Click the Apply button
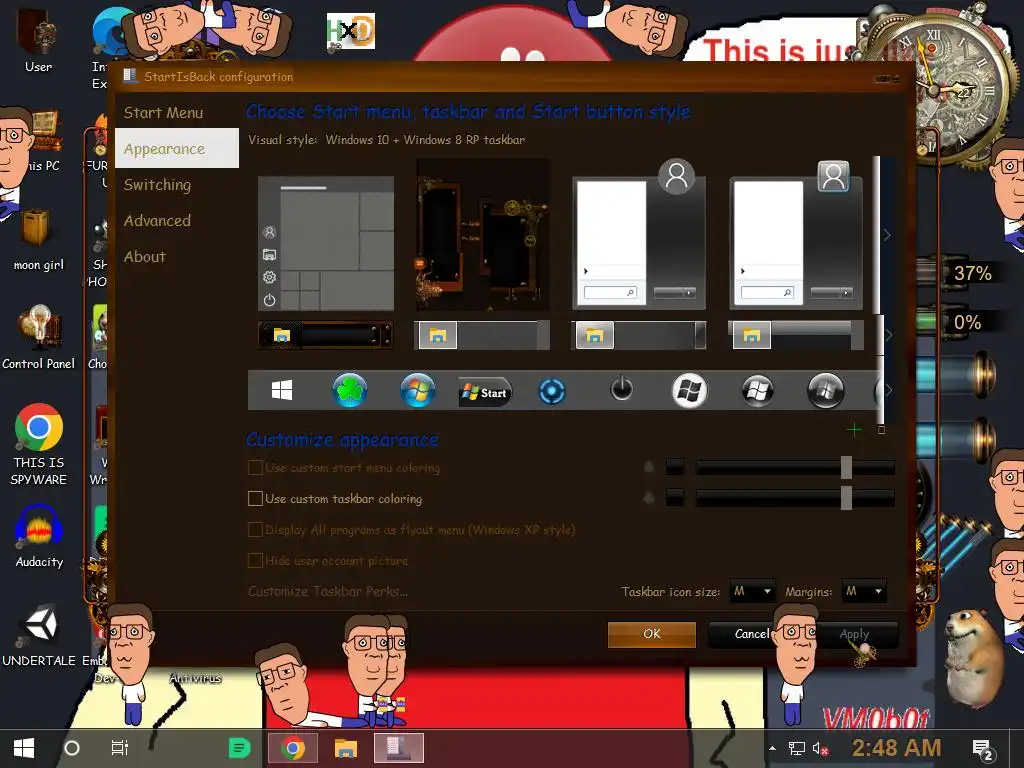Viewport: 1024px width, 768px height. click(x=854, y=634)
